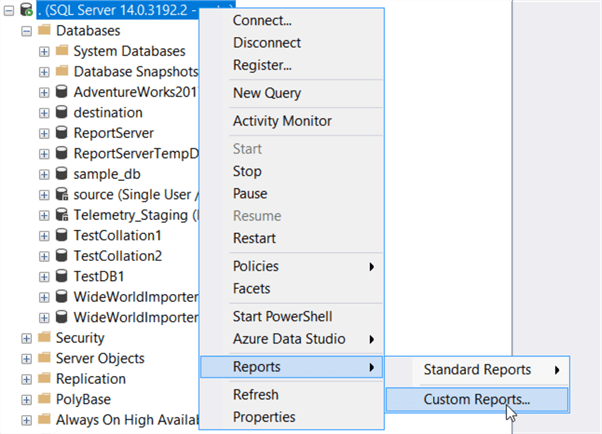Expand the sample_db database node
Screen dimensions: 602x434
click(x=44, y=174)
